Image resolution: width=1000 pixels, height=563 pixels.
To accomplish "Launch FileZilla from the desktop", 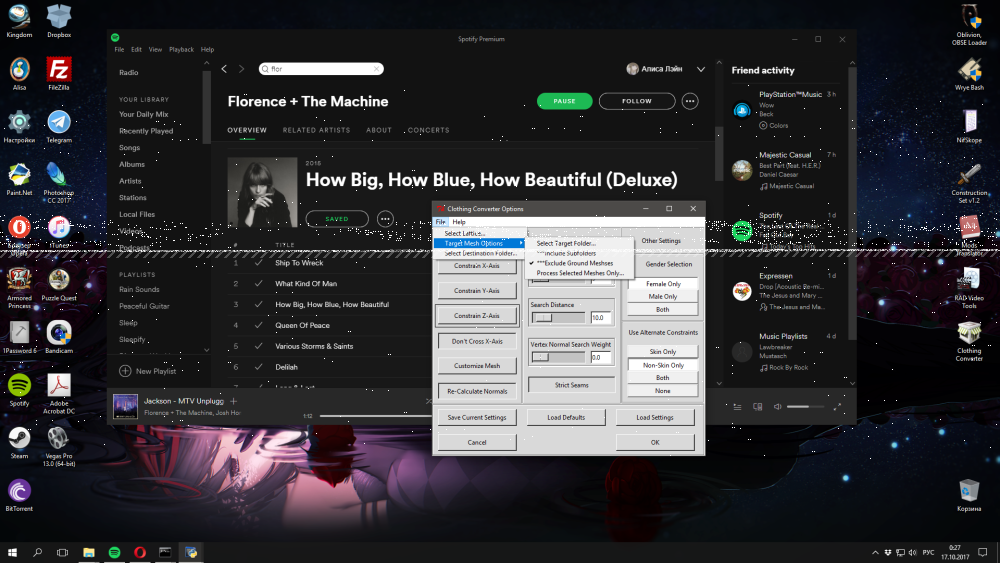I will pos(59,73).
